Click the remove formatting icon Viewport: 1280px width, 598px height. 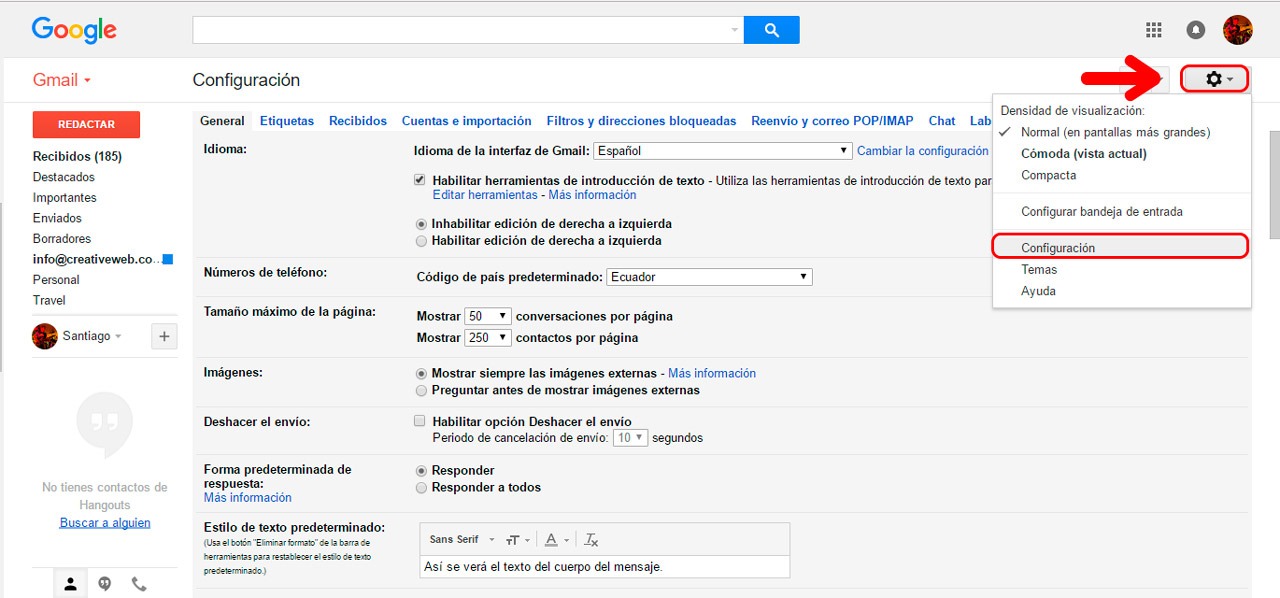point(591,540)
